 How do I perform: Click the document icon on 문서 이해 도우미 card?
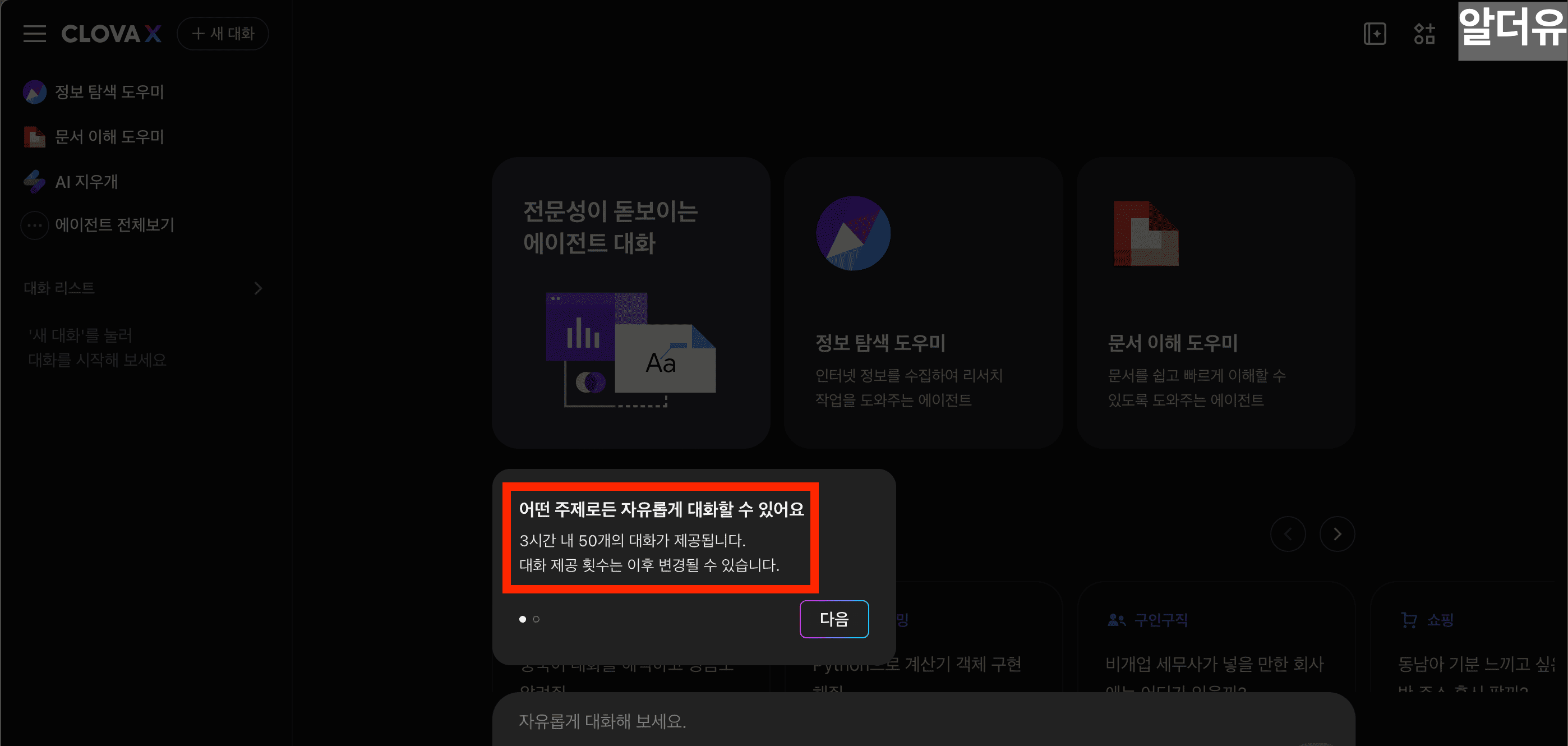(x=1145, y=234)
